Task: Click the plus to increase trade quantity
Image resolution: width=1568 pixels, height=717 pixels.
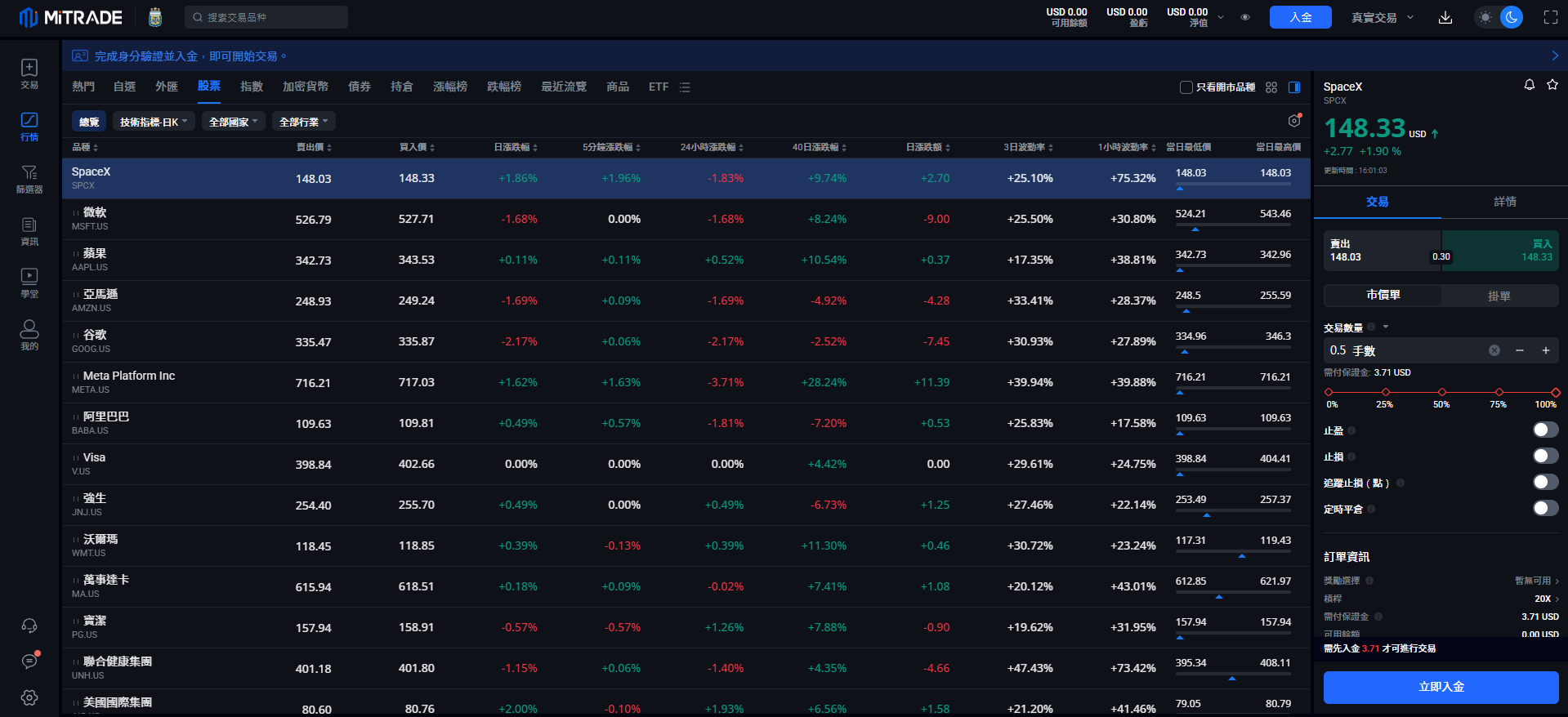Action: 1546,350
